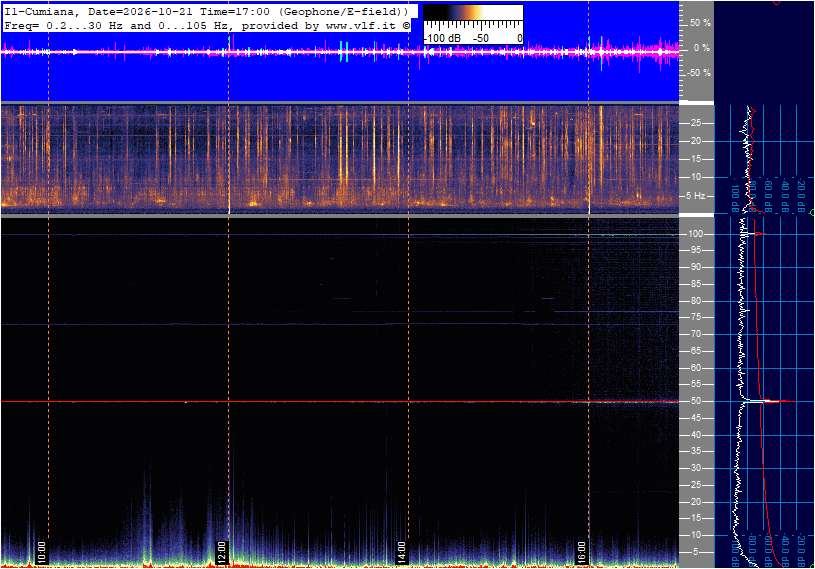Click the 10:00 time marker label
Viewport: 815px width, 569px height.
(42, 552)
